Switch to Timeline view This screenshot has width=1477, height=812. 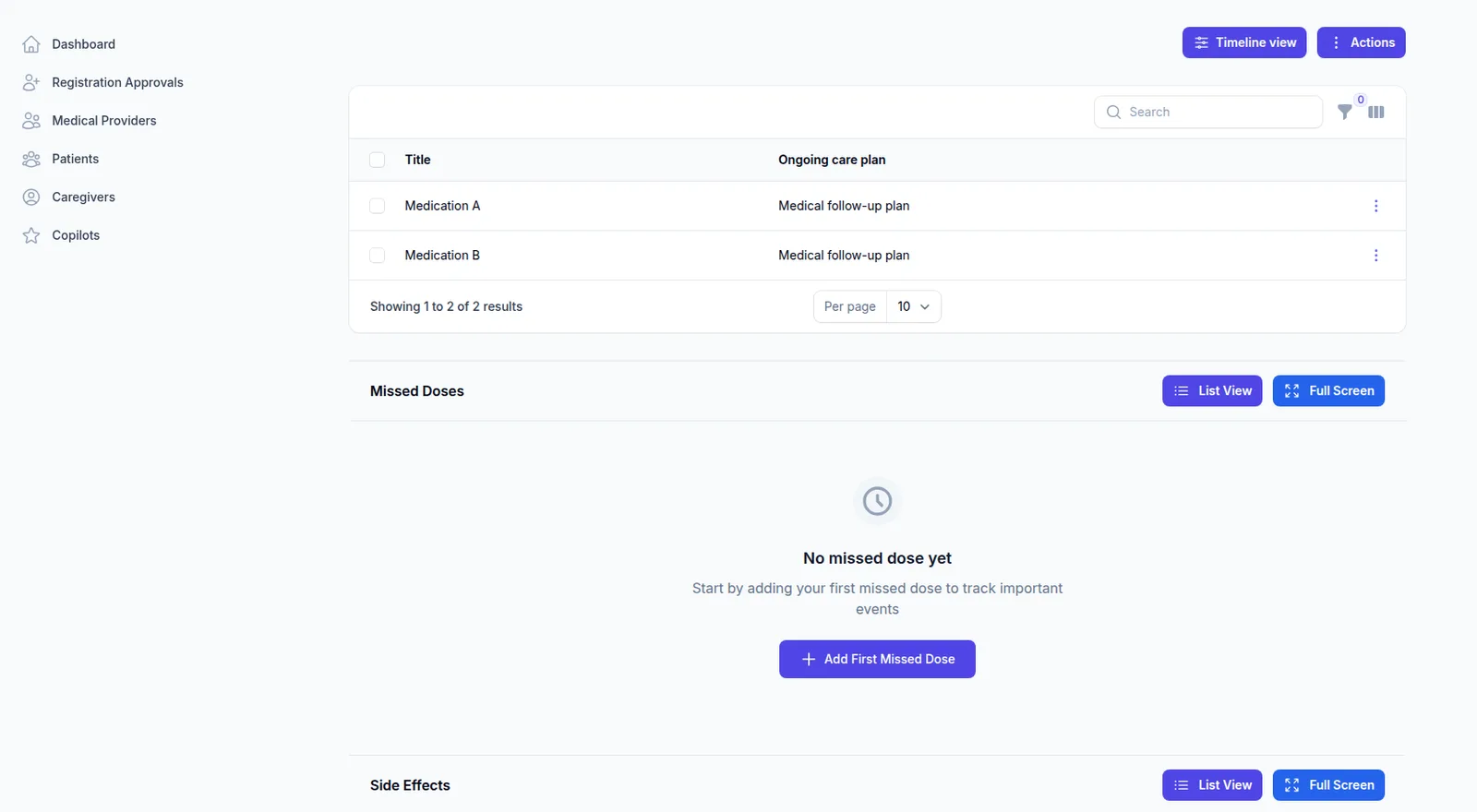coord(1244,42)
